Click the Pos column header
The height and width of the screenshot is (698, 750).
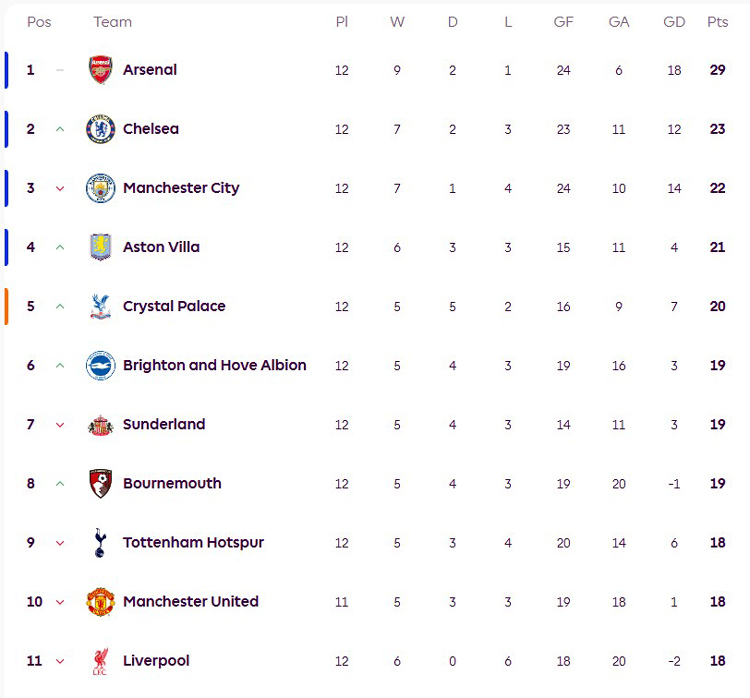click(39, 22)
